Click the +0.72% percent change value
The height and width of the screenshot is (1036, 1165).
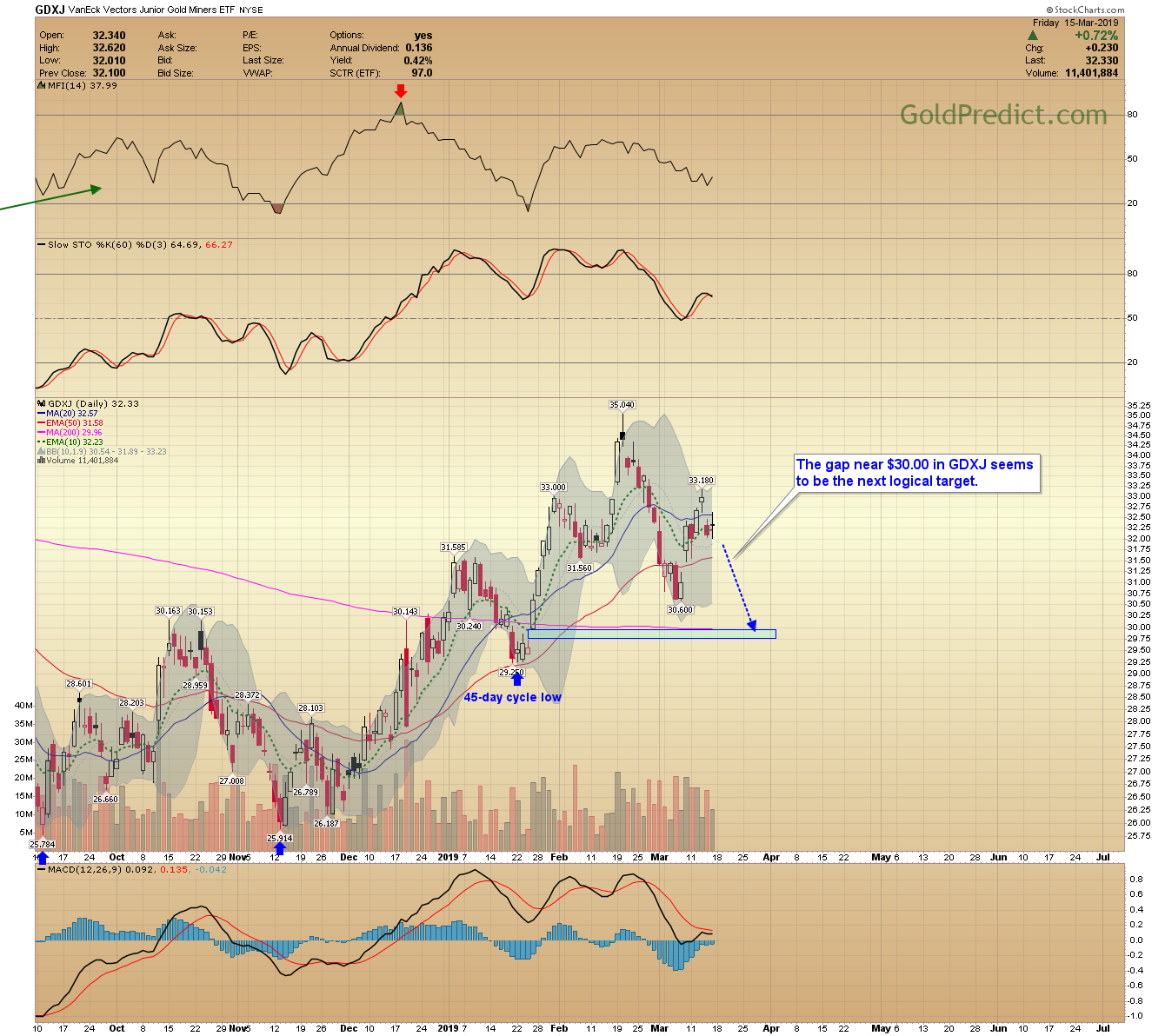tap(1096, 36)
